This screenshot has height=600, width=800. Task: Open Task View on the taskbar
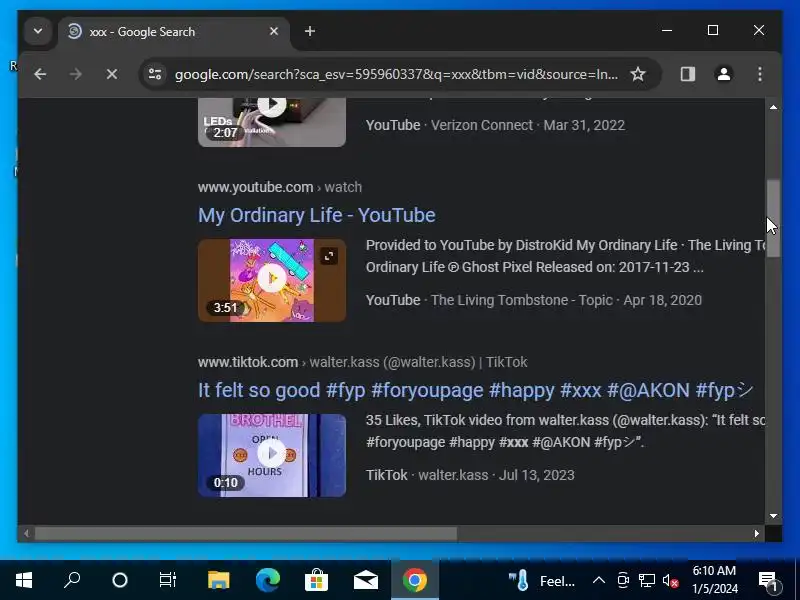tap(168, 580)
